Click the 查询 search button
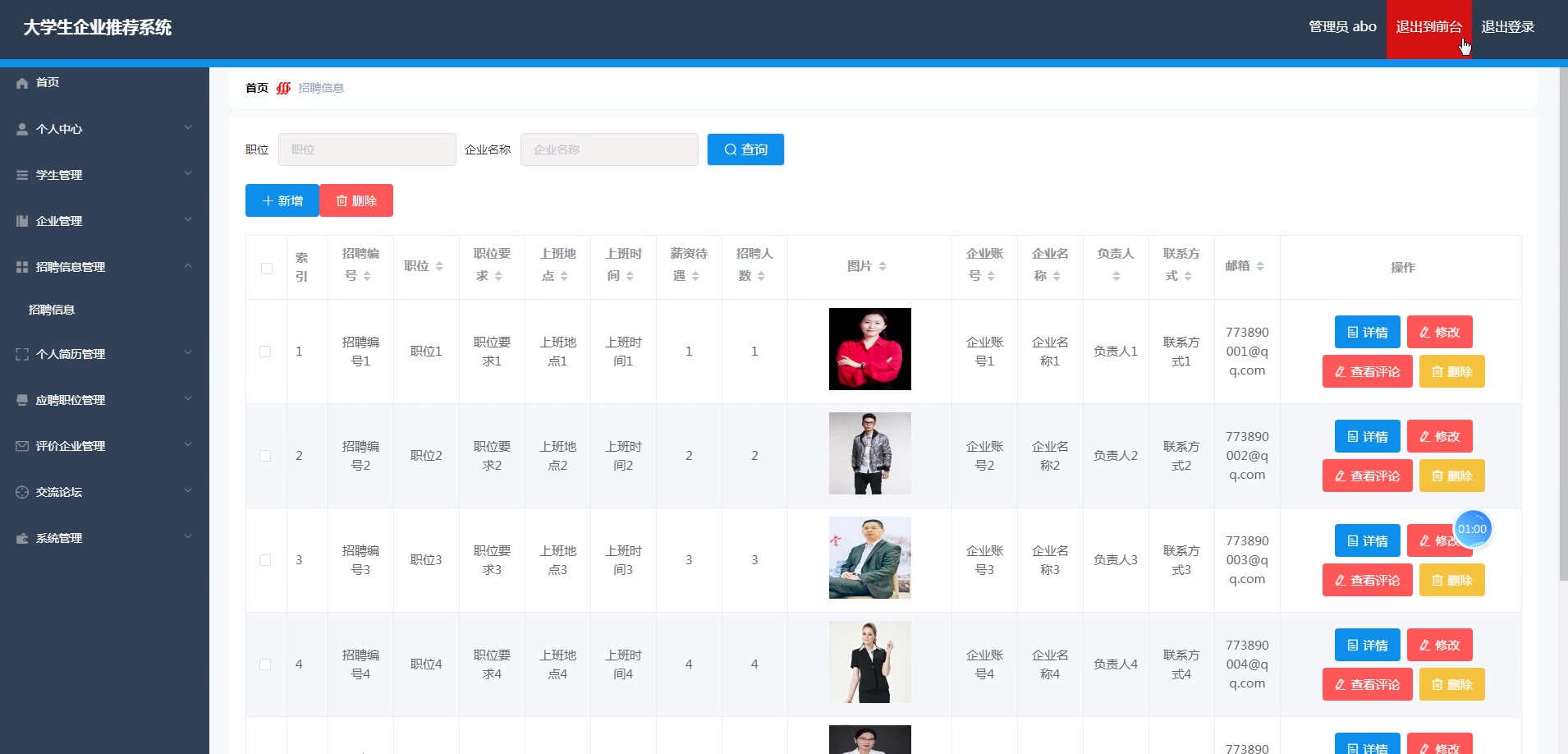Image resolution: width=1568 pixels, height=754 pixels. [745, 149]
